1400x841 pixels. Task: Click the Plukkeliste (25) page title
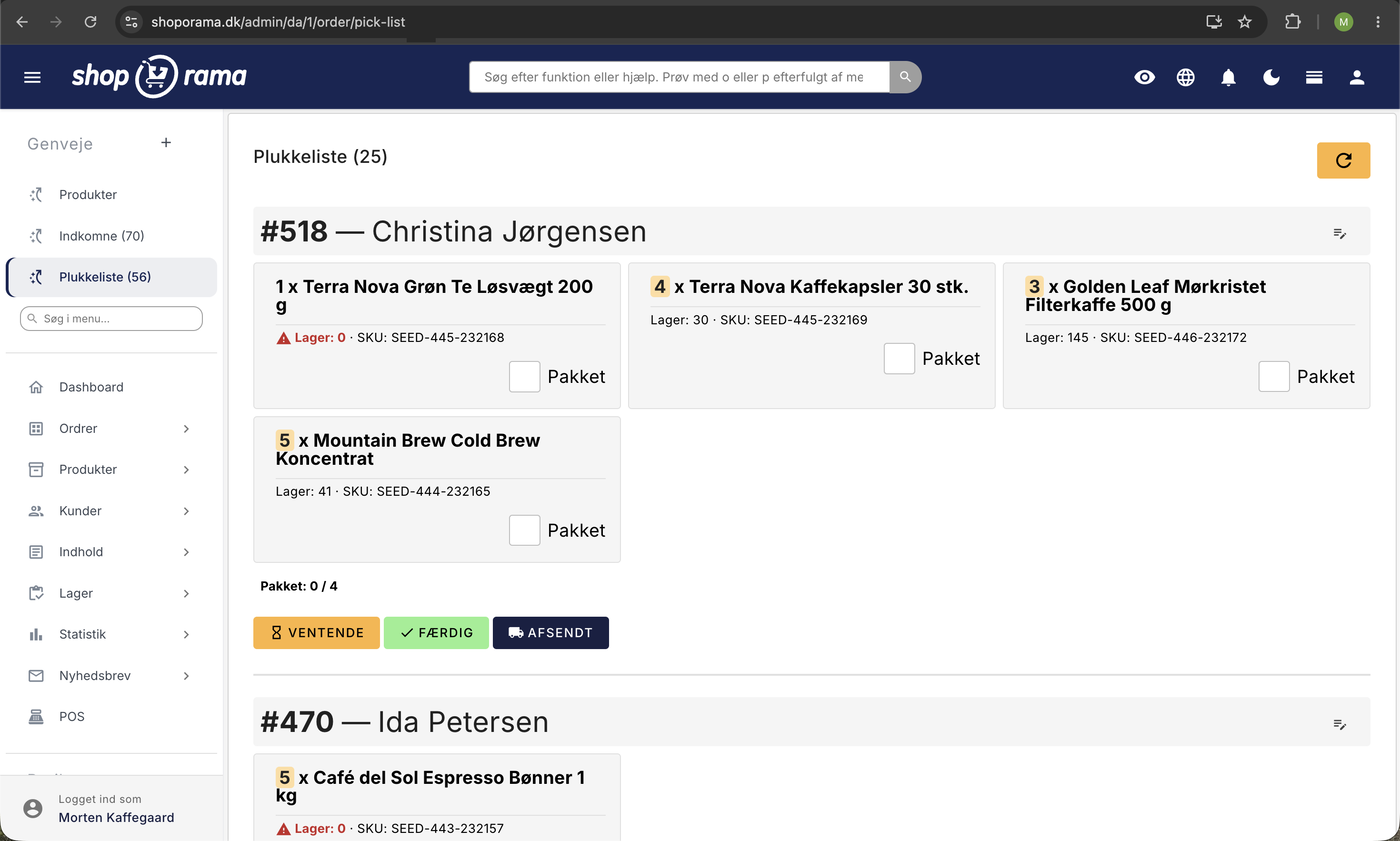(x=320, y=157)
